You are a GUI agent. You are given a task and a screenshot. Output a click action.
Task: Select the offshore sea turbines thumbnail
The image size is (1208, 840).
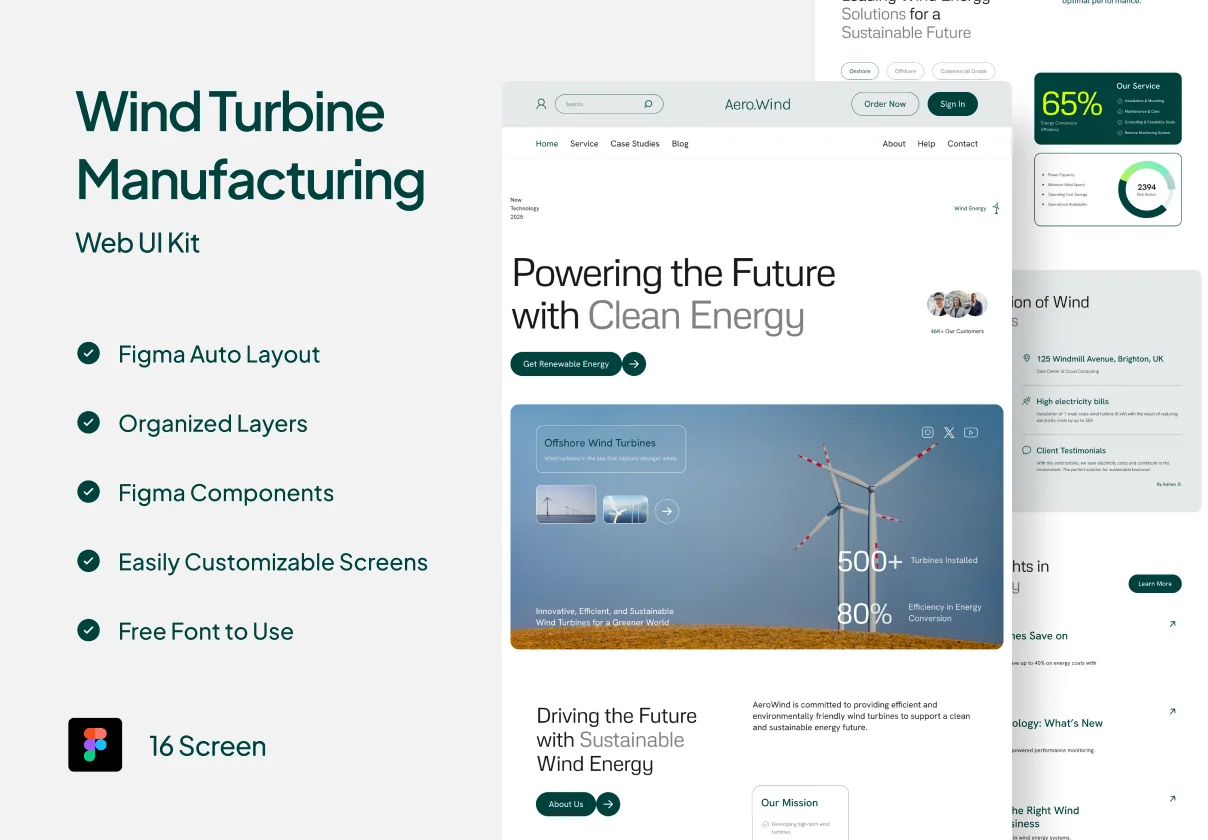[x=566, y=505]
